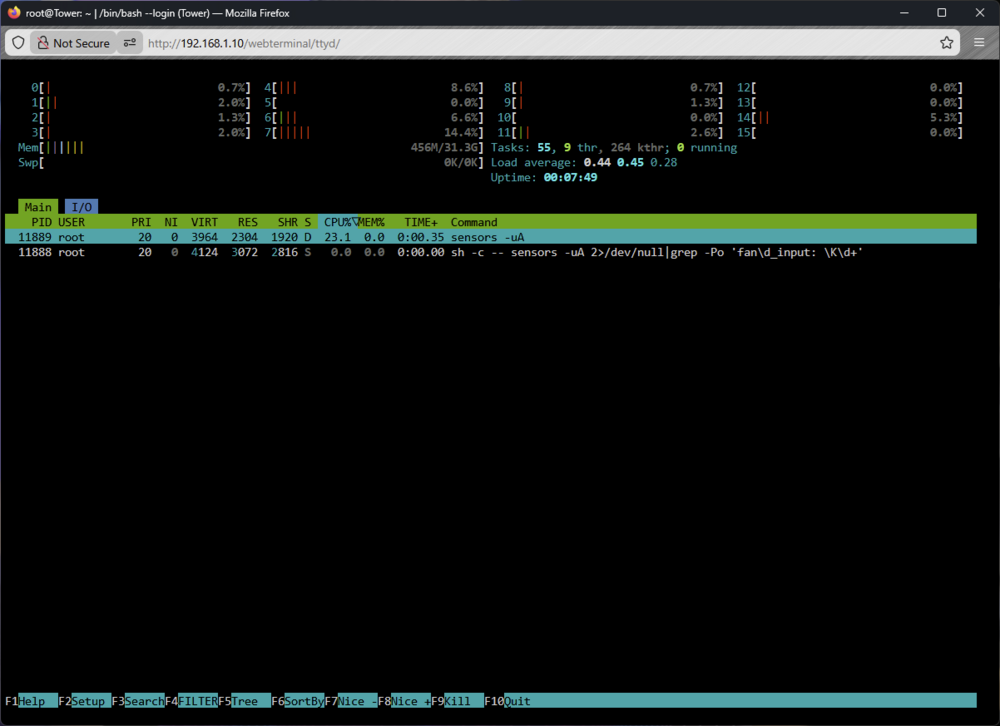The width and height of the screenshot is (1000, 726).
Task: Sort by the RES column header
Action: [247, 222]
